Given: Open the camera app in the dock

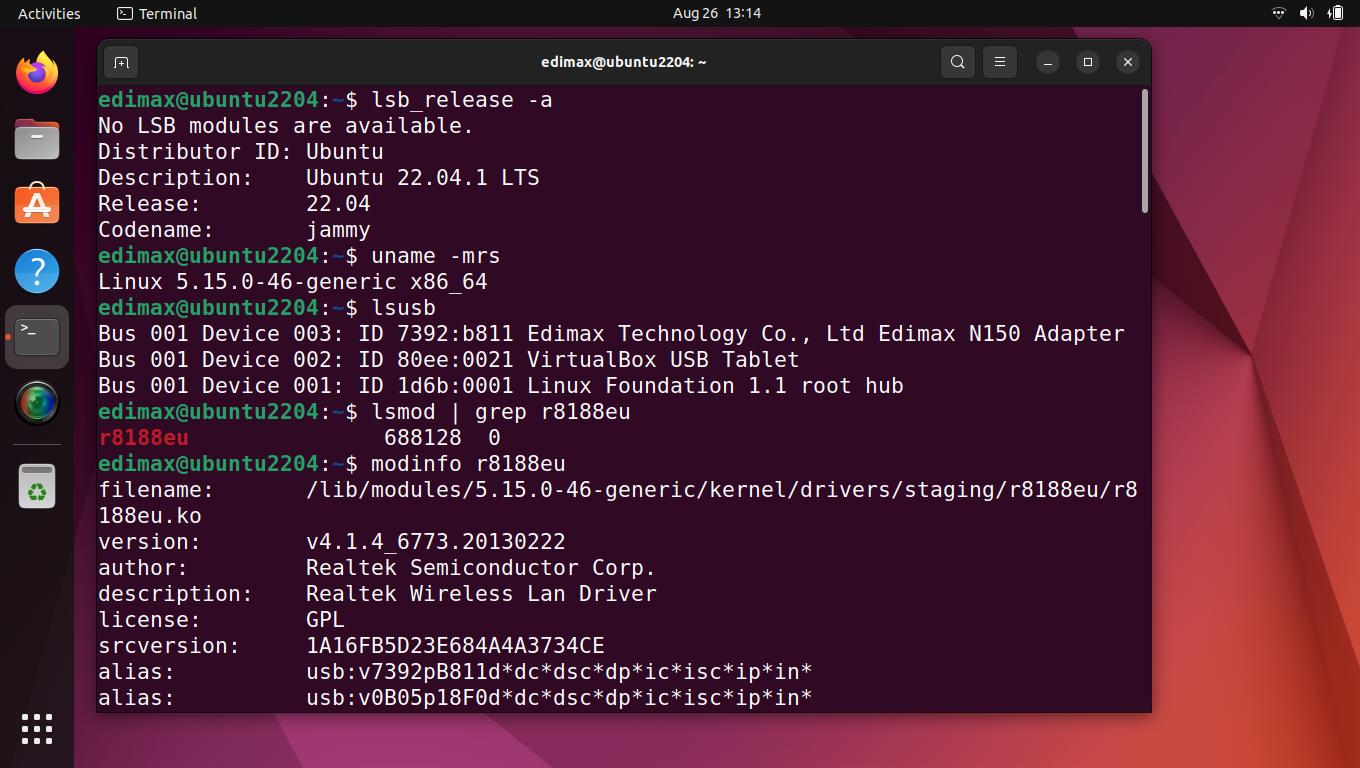Looking at the screenshot, I should [37, 403].
